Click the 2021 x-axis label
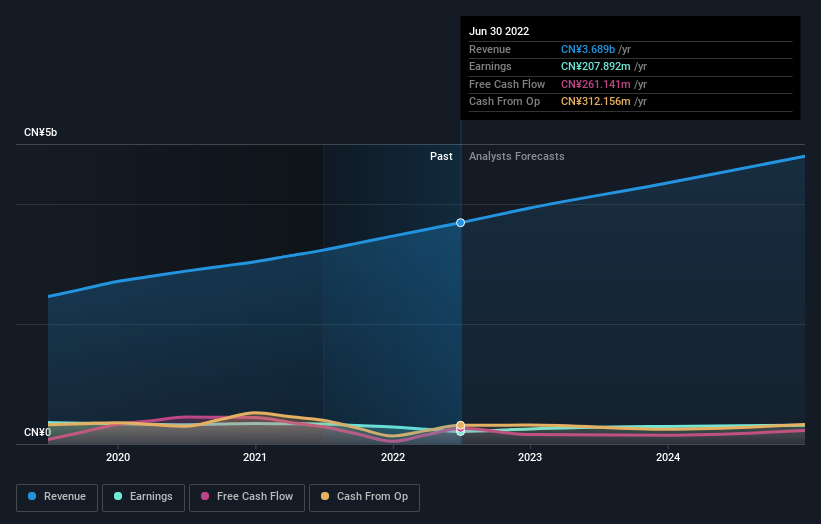The height and width of the screenshot is (524, 821). pos(255,457)
